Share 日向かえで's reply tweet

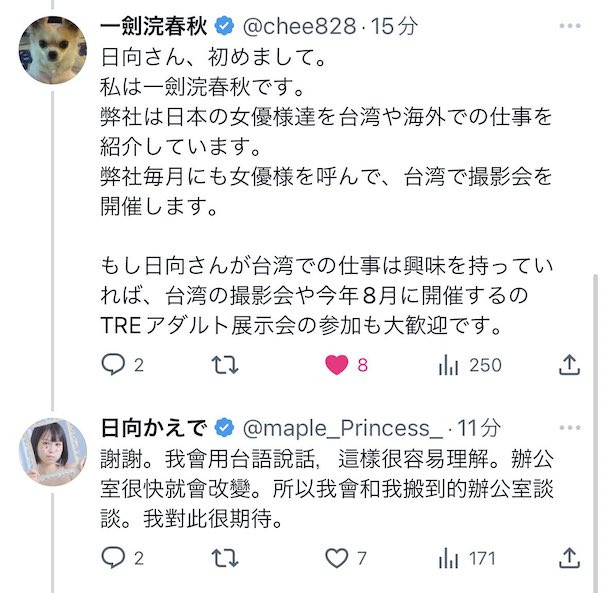click(569, 557)
